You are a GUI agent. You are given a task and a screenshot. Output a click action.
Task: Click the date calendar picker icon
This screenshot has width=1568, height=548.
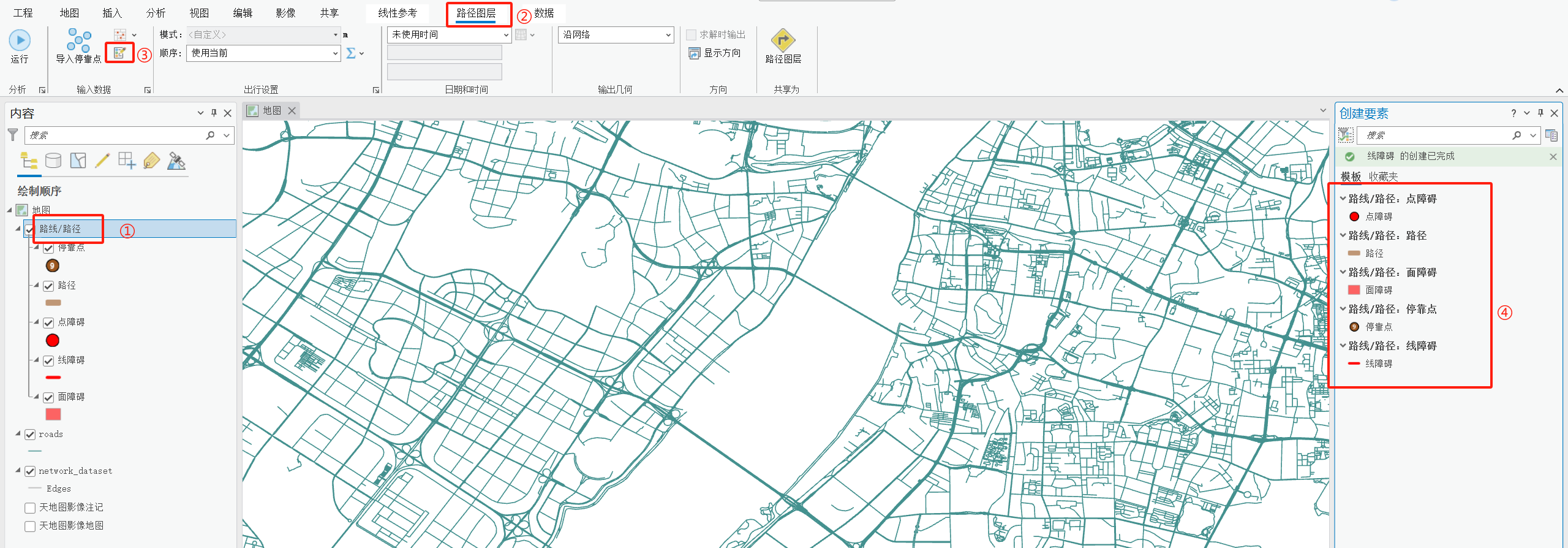click(521, 35)
